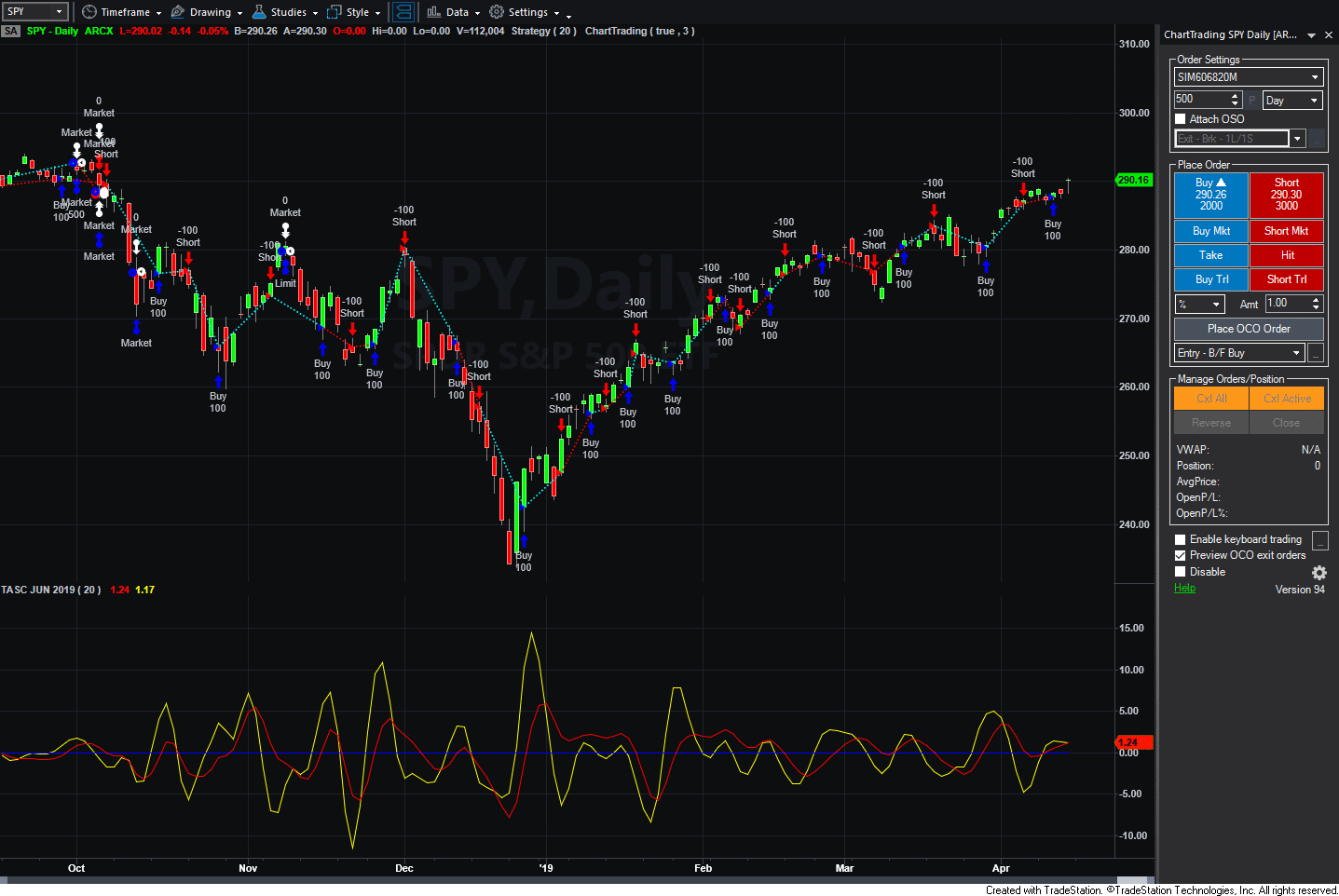Open the Day order duration dropdown
1339x896 pixels.
[x=1292, y=101]
